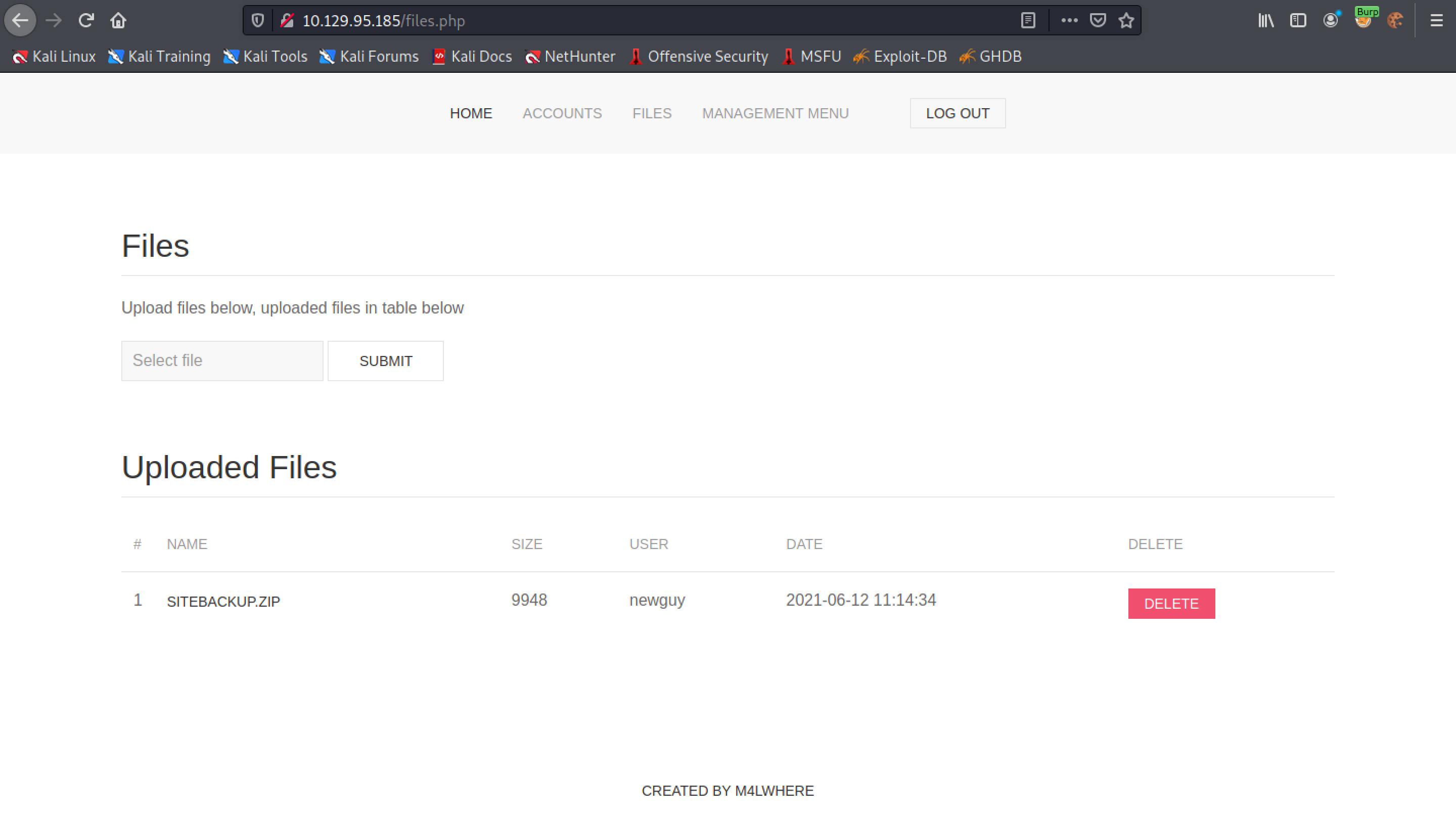This screenshot has width=1456, height=817.
Task: Save page to Pocket icon
Action: pyautogui.click(x=1098, y=20)
